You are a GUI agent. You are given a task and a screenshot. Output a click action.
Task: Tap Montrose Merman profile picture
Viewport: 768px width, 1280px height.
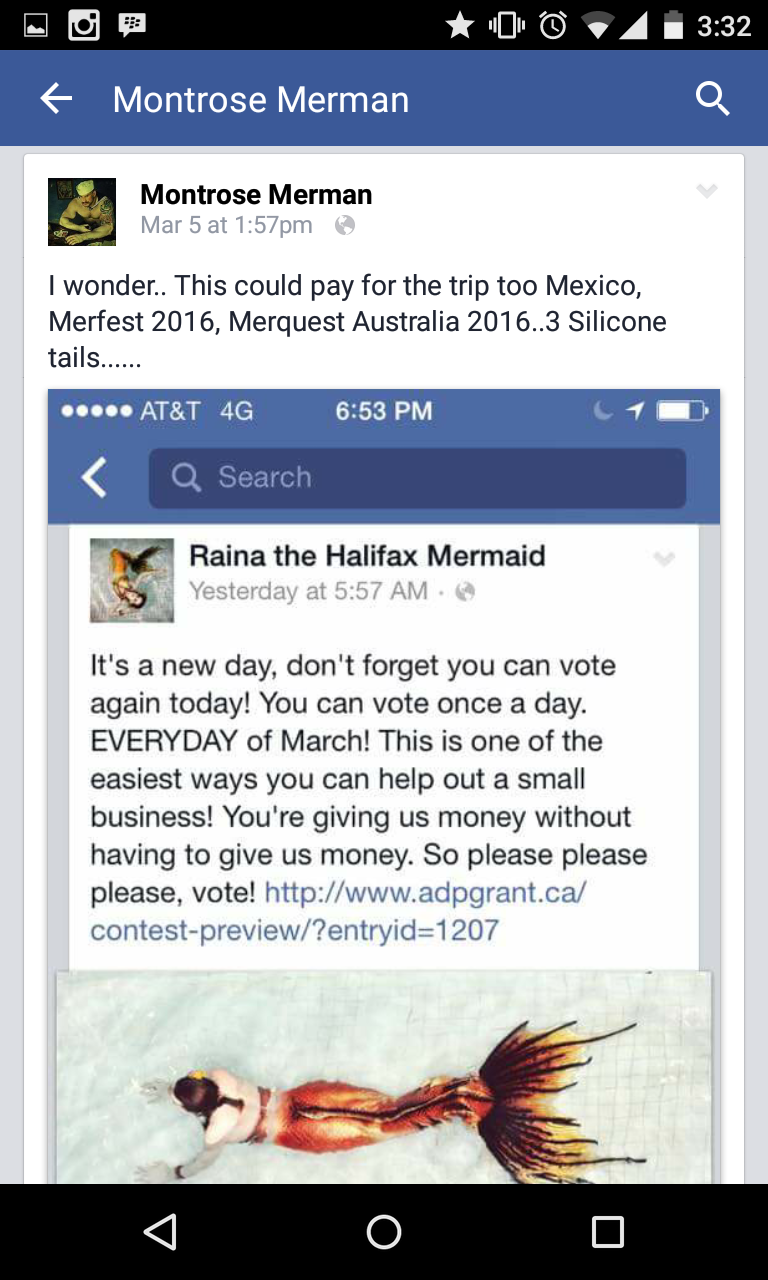82,212
